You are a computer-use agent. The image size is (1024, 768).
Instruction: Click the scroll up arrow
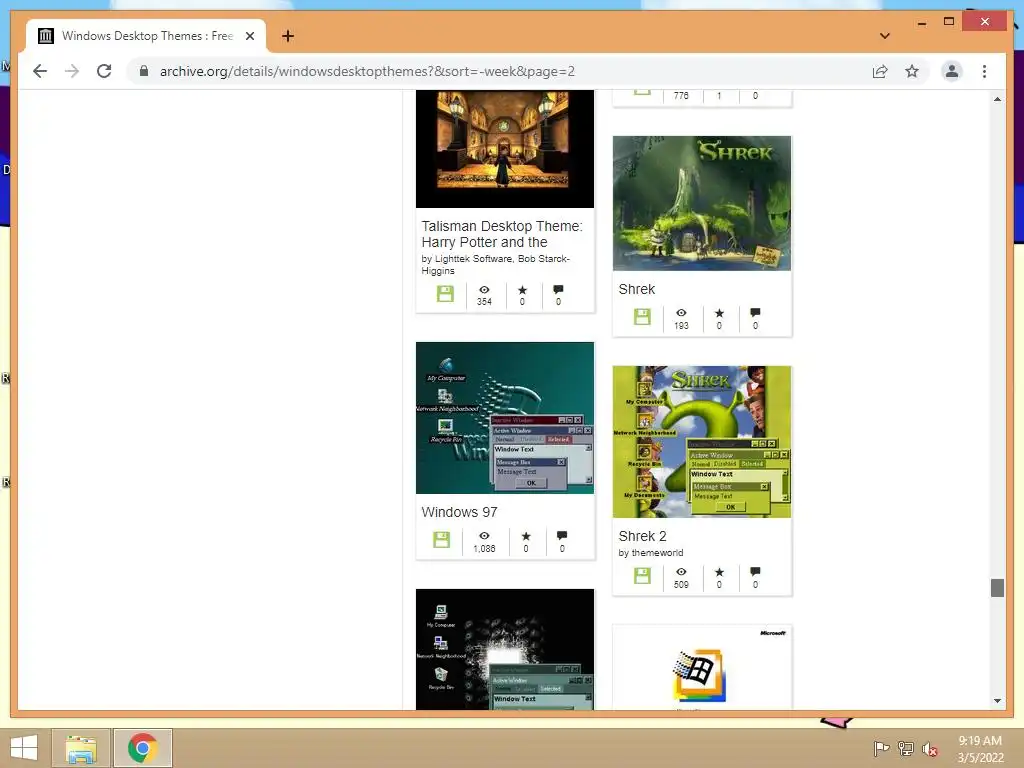(x=997, y=99)
